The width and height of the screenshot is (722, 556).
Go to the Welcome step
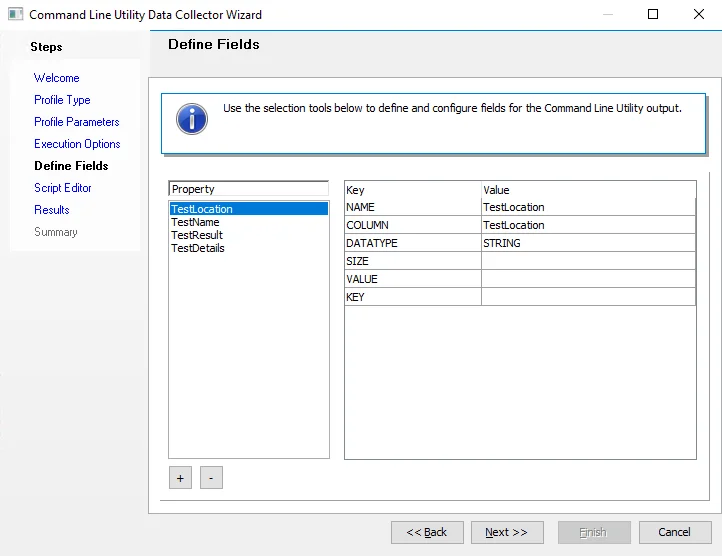pyautogui.click(x=57, y=78)
